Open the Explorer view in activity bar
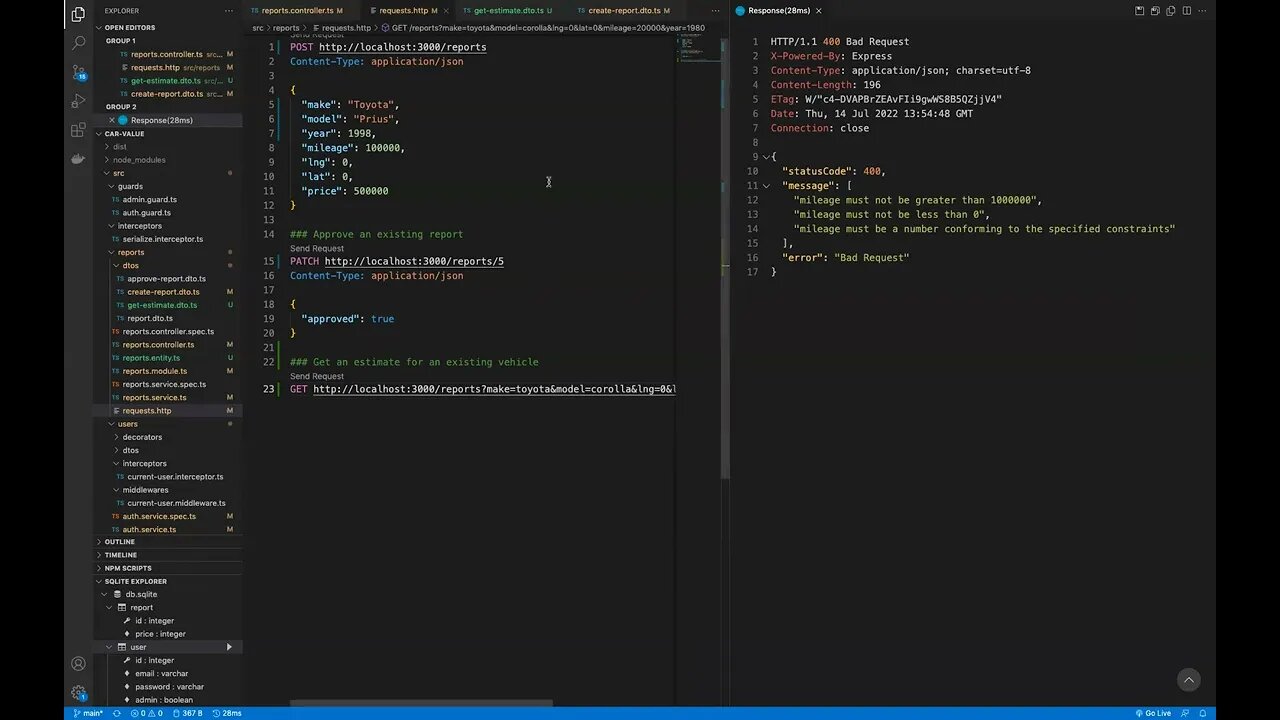The width and height of the screenshot is (1280, 720). pyautogui.click(x=78, y=14)
